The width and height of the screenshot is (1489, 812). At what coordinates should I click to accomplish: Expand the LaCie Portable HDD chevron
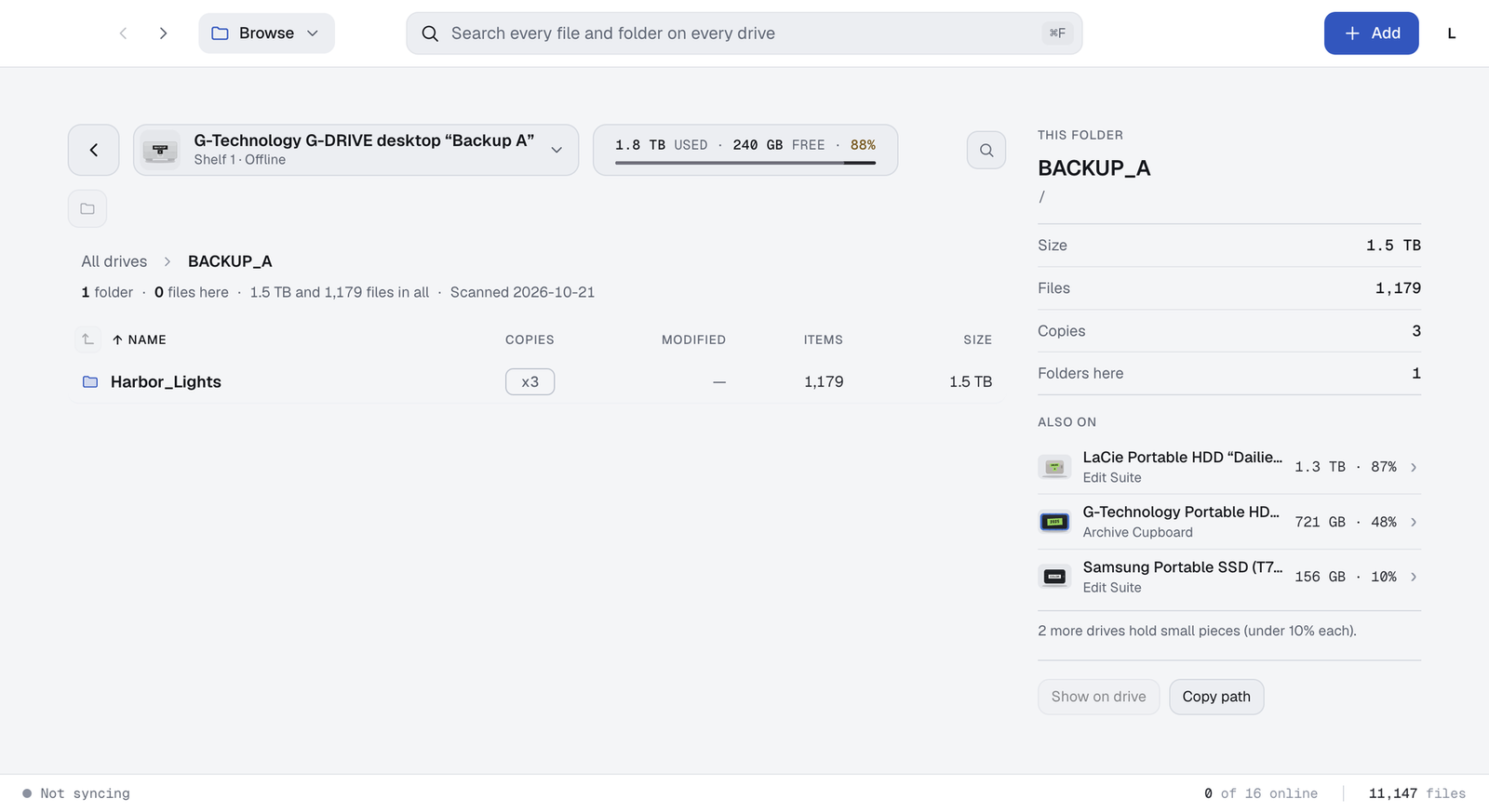click(x=1414, y=467)
